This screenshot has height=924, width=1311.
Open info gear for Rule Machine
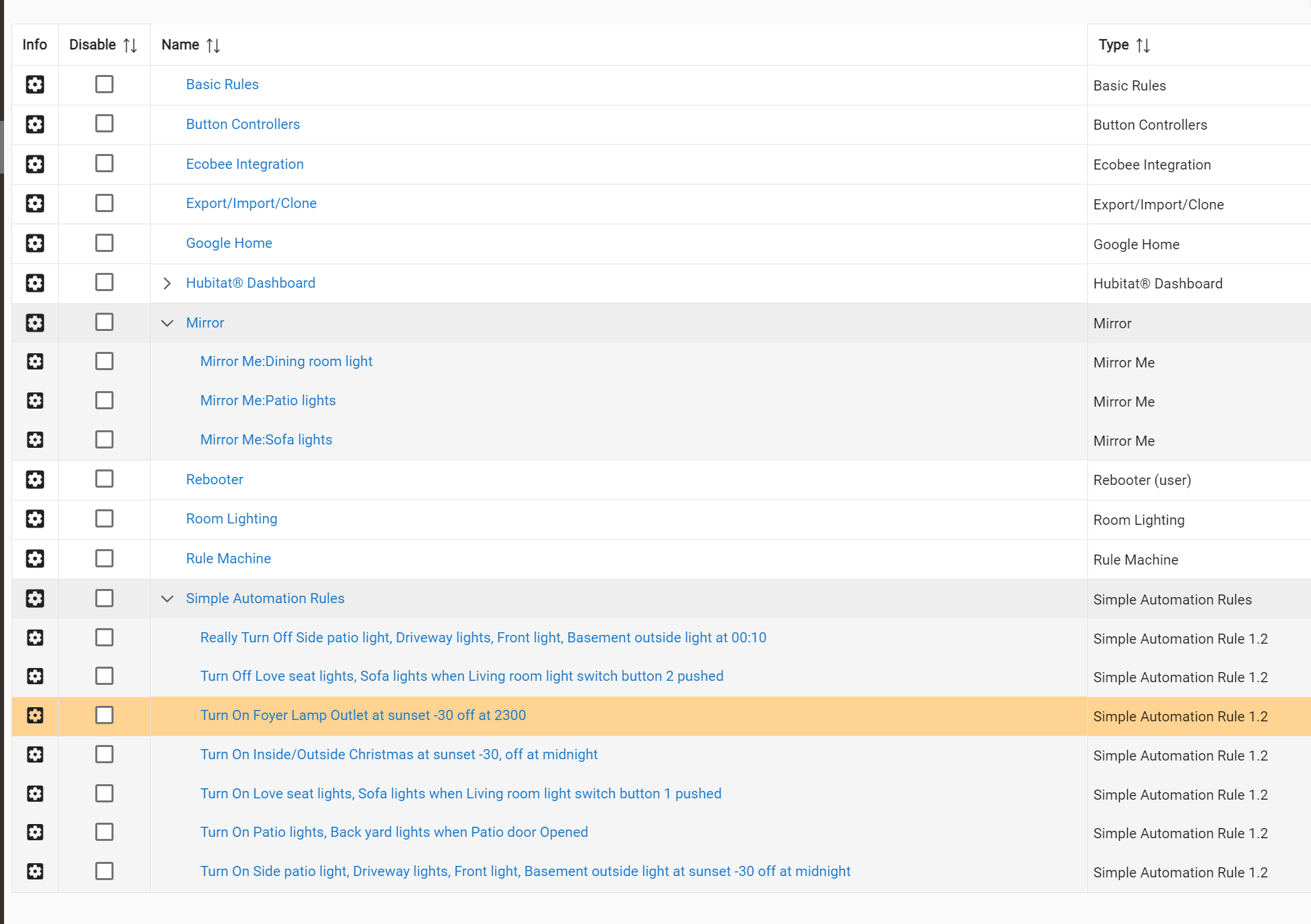(35, 559)
